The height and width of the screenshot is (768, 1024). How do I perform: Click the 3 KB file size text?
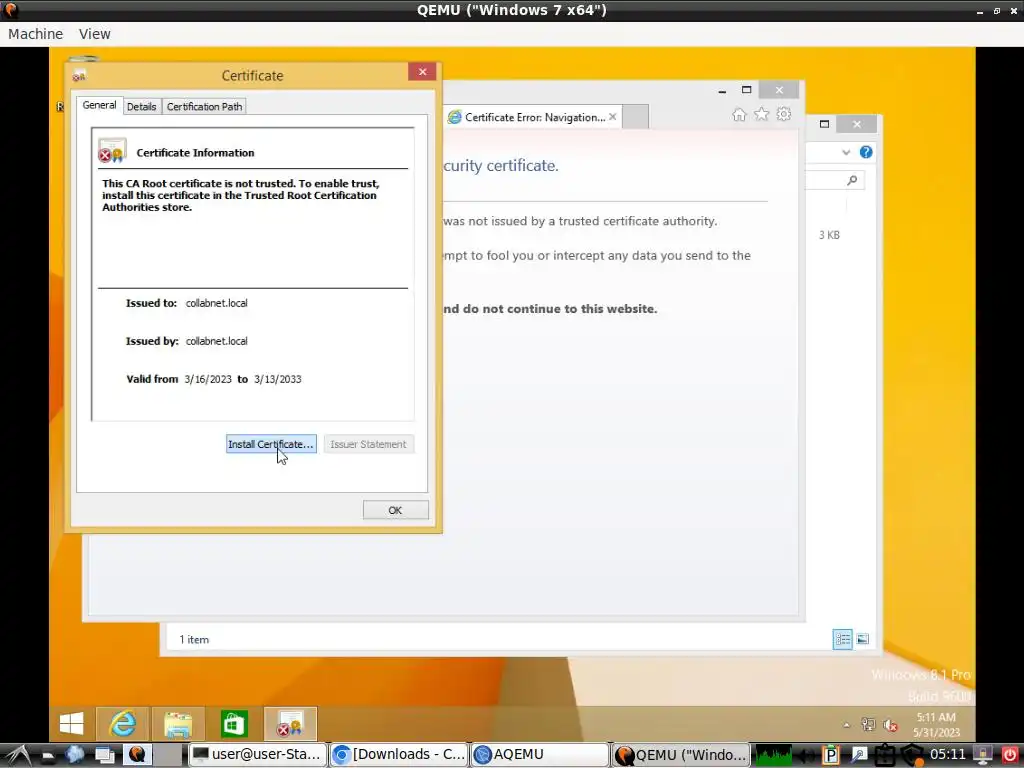tap(829, 235)
